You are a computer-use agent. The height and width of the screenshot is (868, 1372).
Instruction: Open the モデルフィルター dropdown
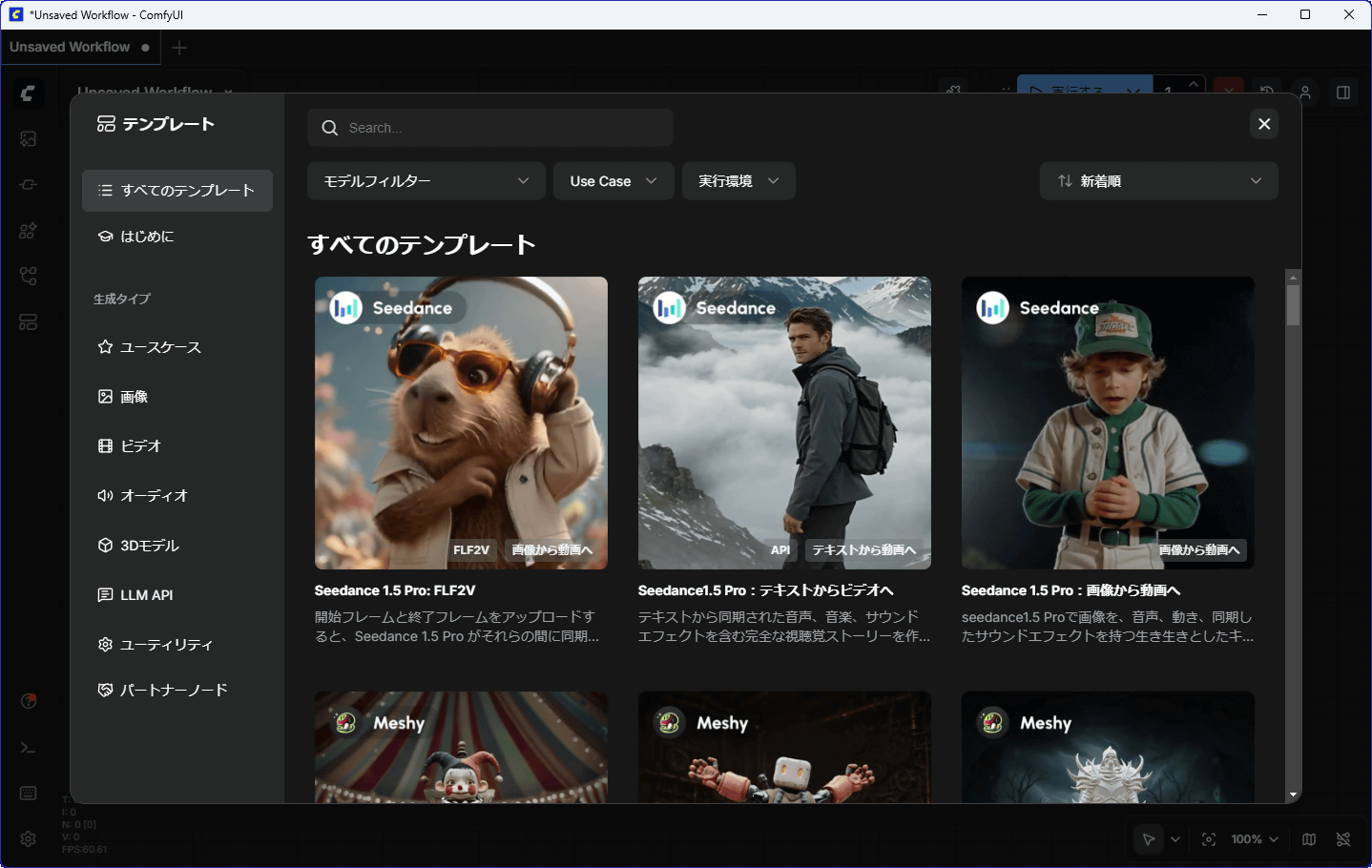tap(426, 181)
